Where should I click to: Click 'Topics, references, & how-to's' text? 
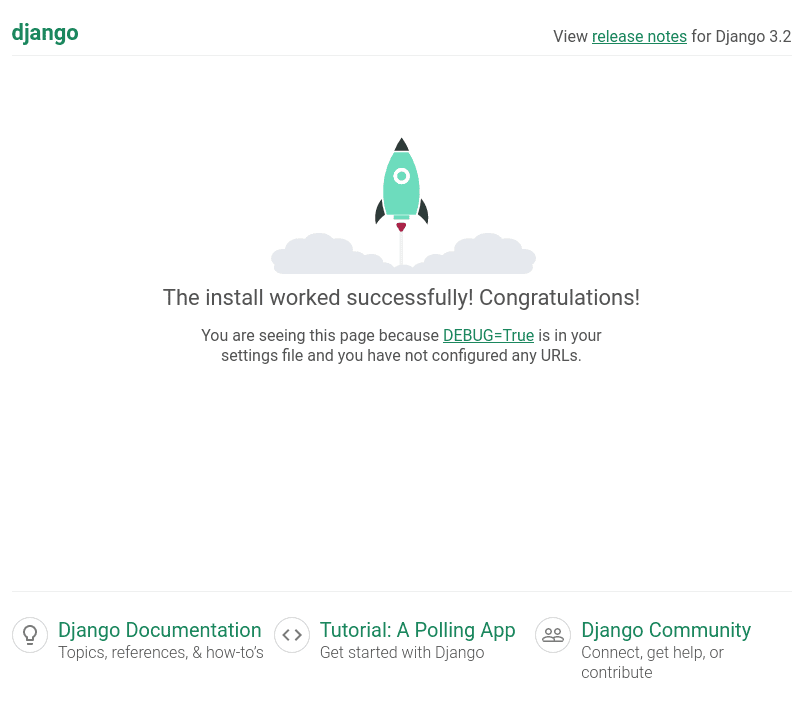161,653
